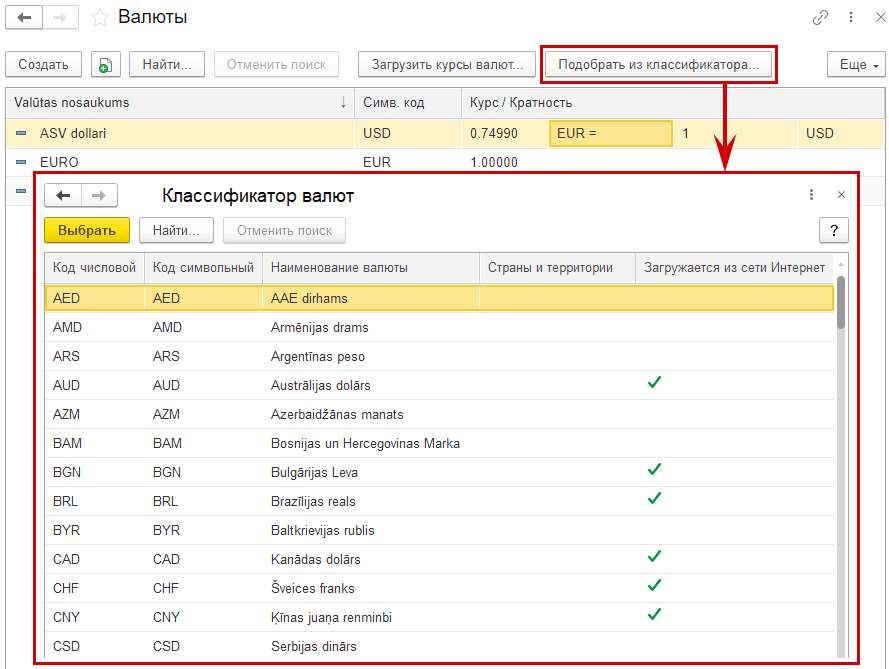Copy link using the chain icon

click(821, 18)
